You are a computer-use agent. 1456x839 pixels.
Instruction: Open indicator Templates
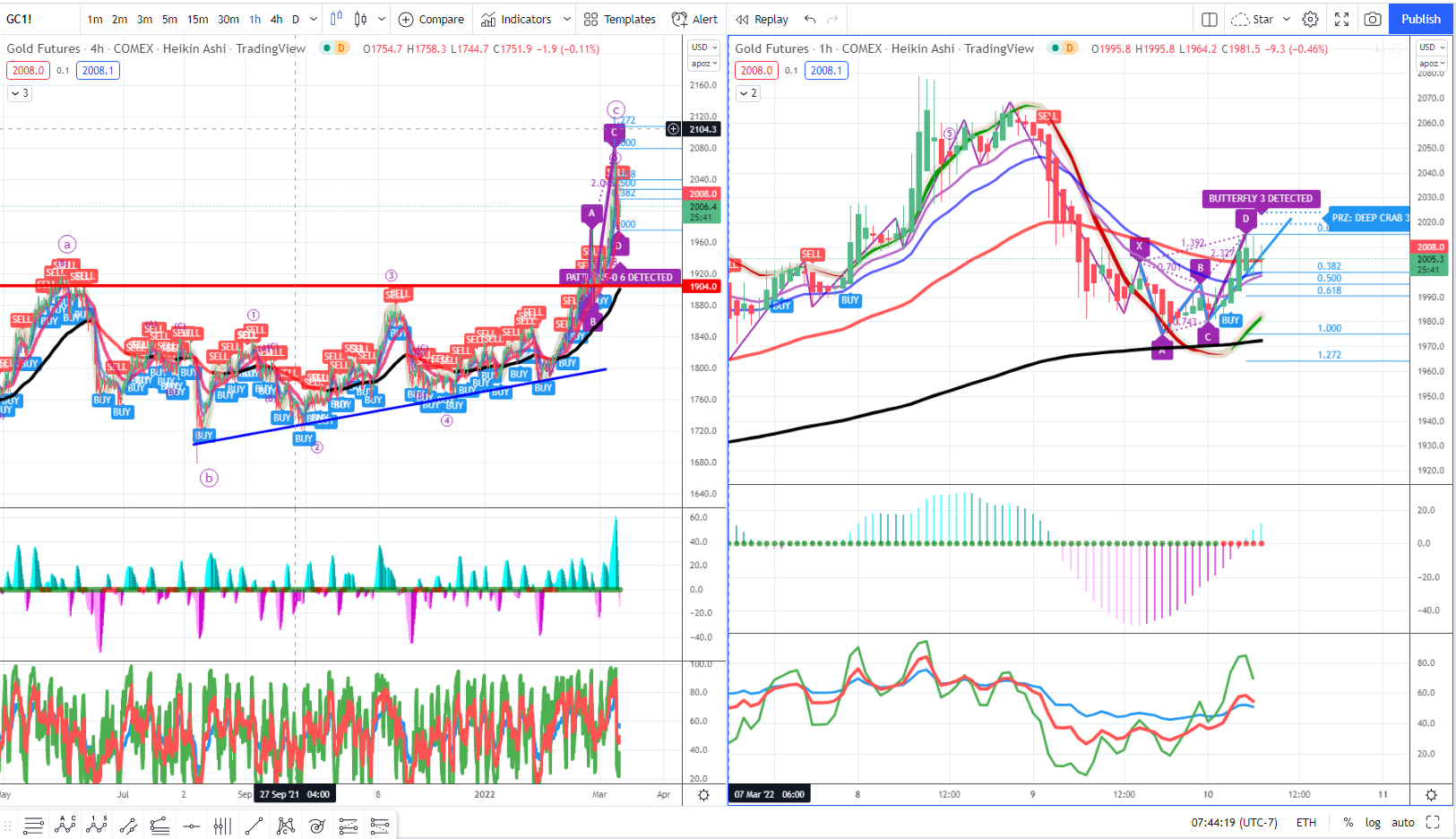coord(620,19)
